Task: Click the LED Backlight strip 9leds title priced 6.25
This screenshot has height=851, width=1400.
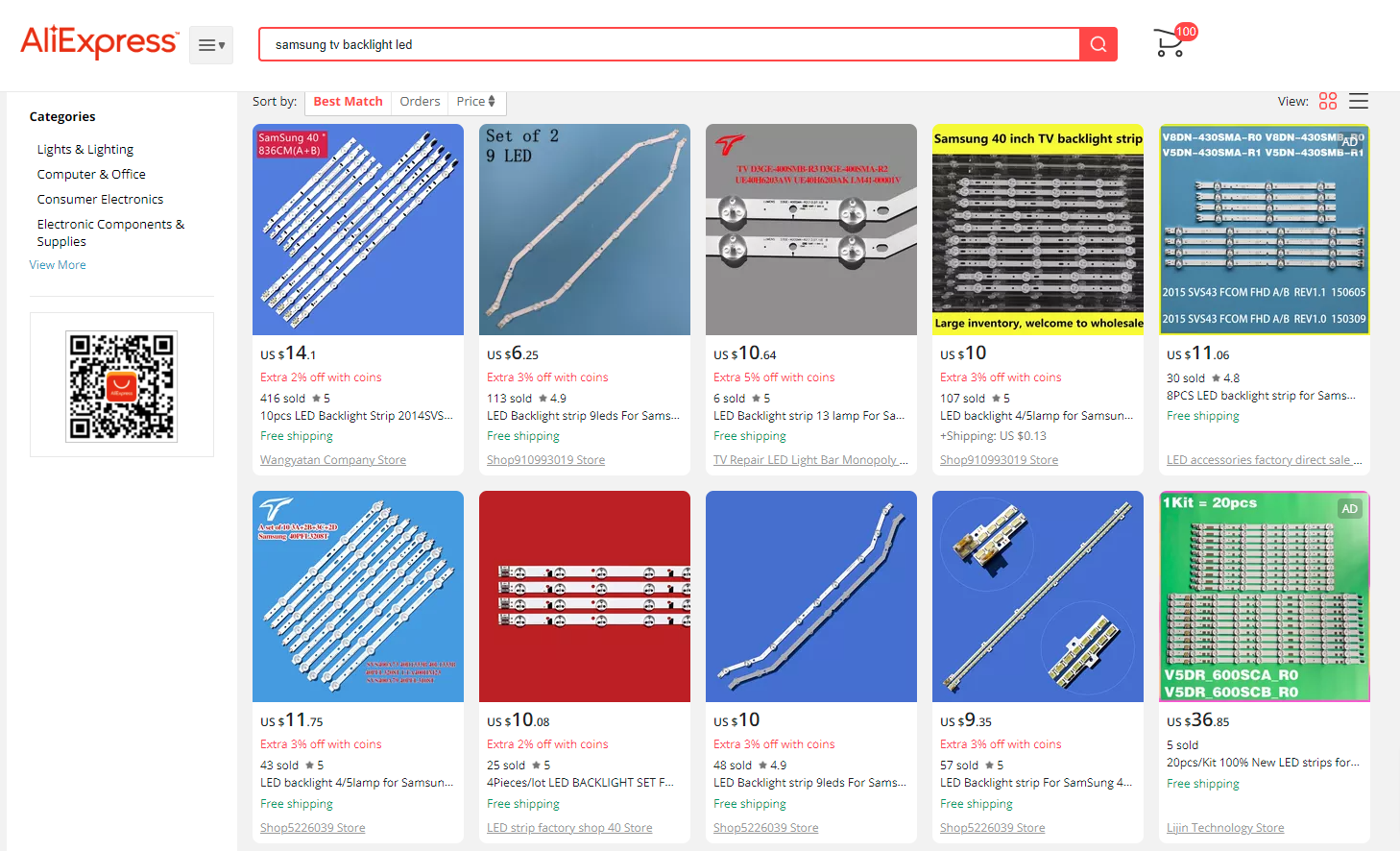Action: [x=583, y=416]
